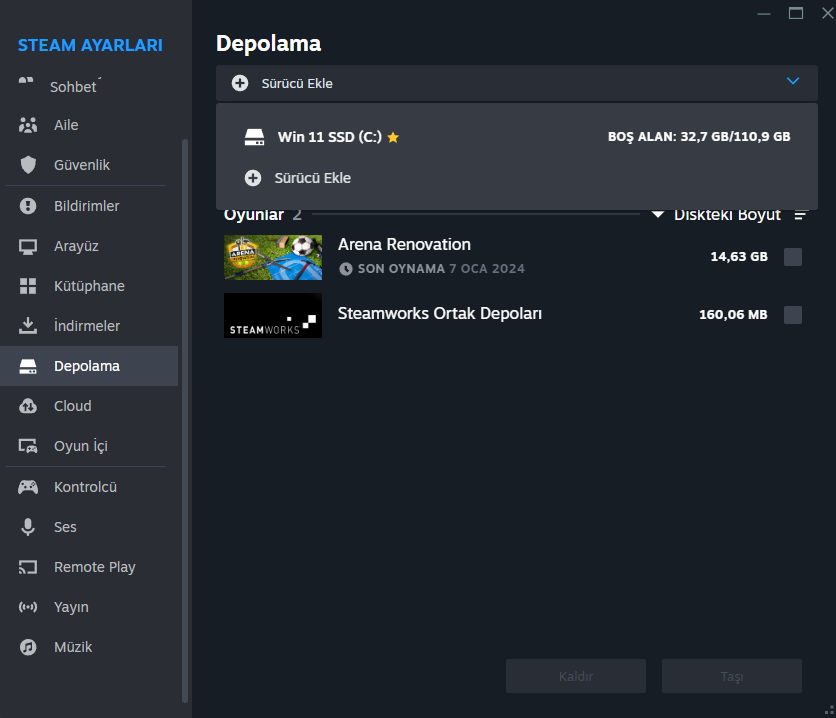
Task: Check the Arena Renovation checkbox
Action: [793, 257]
